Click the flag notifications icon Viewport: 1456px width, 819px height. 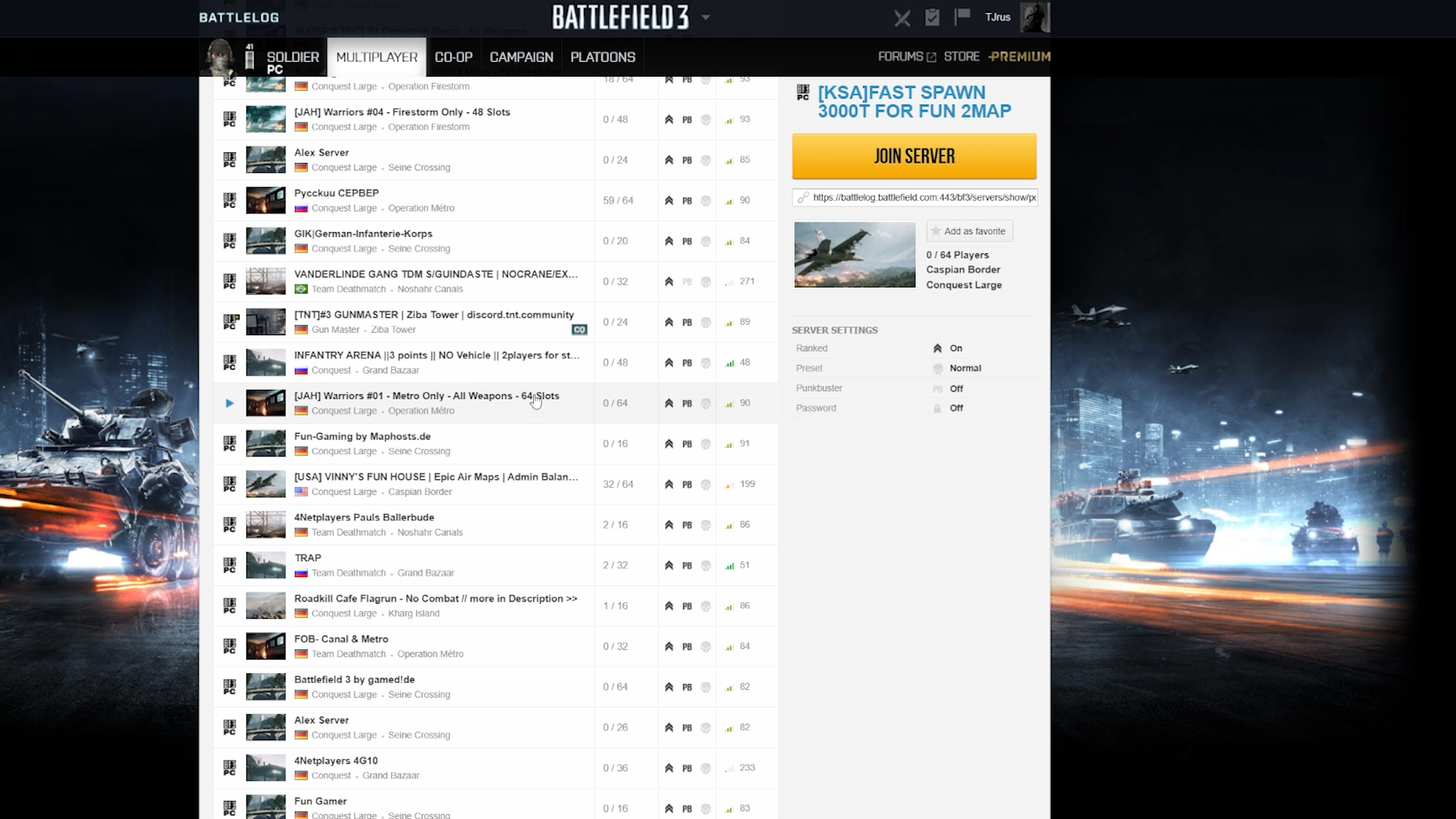tap(962, 17)
